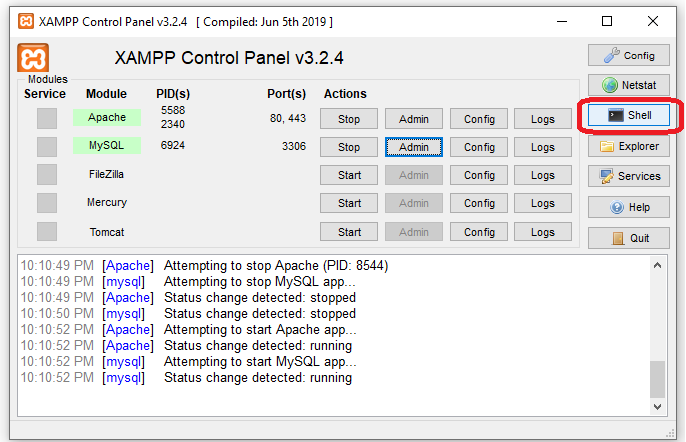Image resolution: width=686 pixels, height=442 pixels.
Task: Toggle the Mercury service checkbox
Action: [x=47, y=203]
